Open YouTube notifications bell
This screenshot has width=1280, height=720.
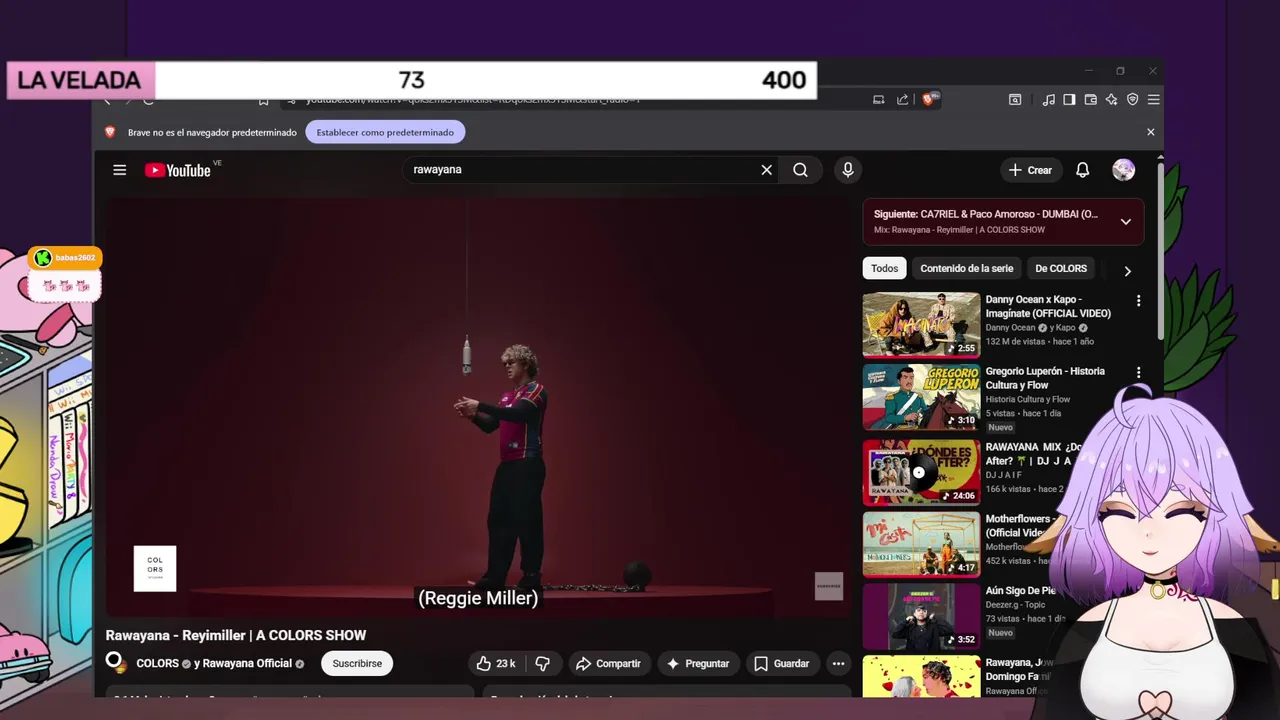tap(1082, 170)
